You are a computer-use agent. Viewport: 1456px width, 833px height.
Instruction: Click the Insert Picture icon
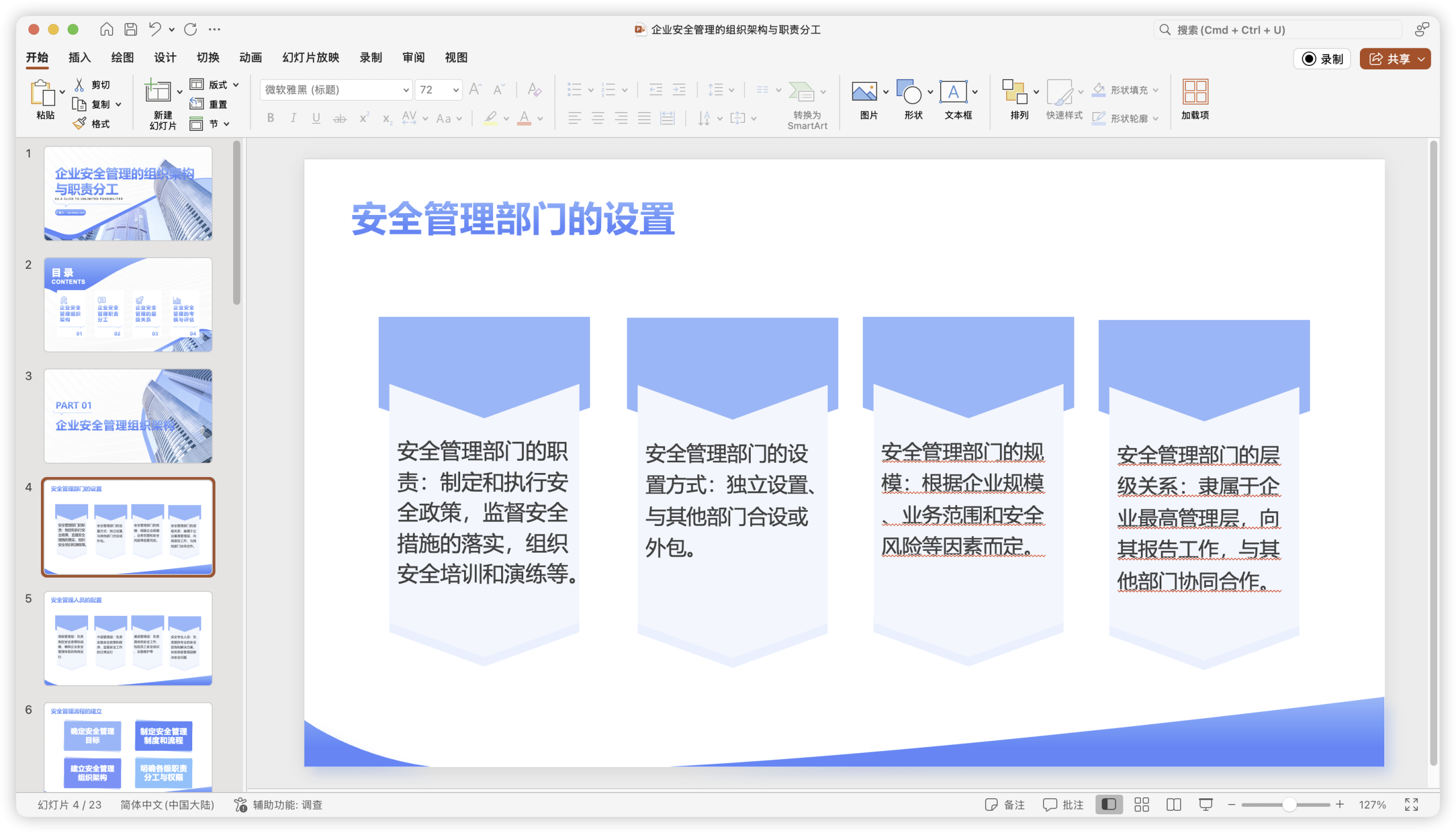[x=864, y=92]
